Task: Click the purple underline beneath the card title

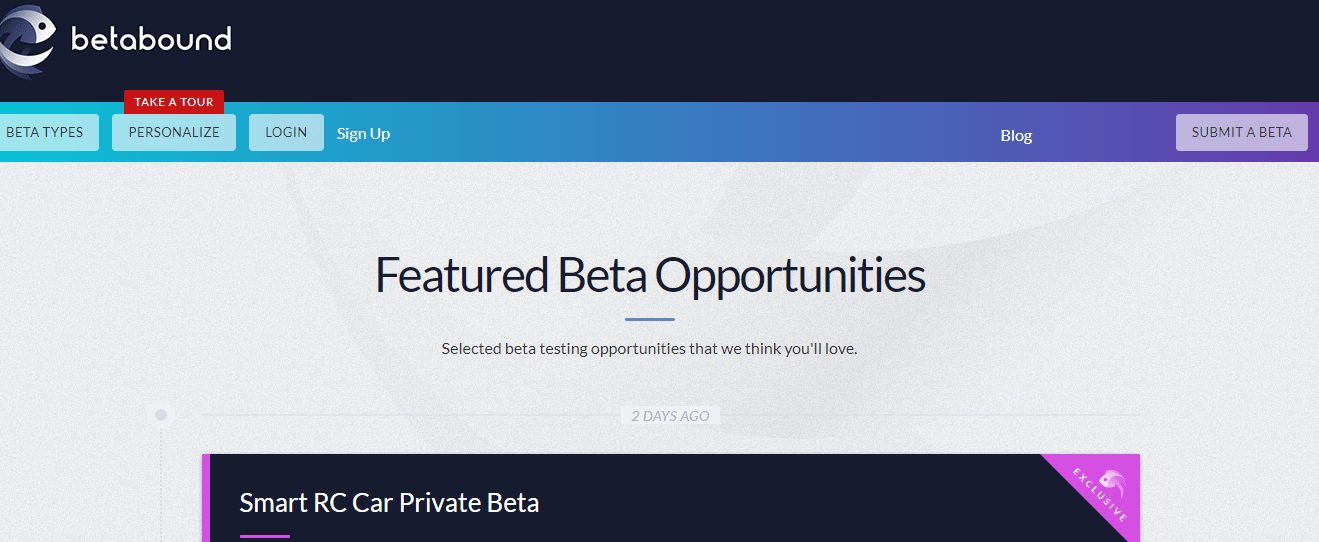Action: click(264, 536)
